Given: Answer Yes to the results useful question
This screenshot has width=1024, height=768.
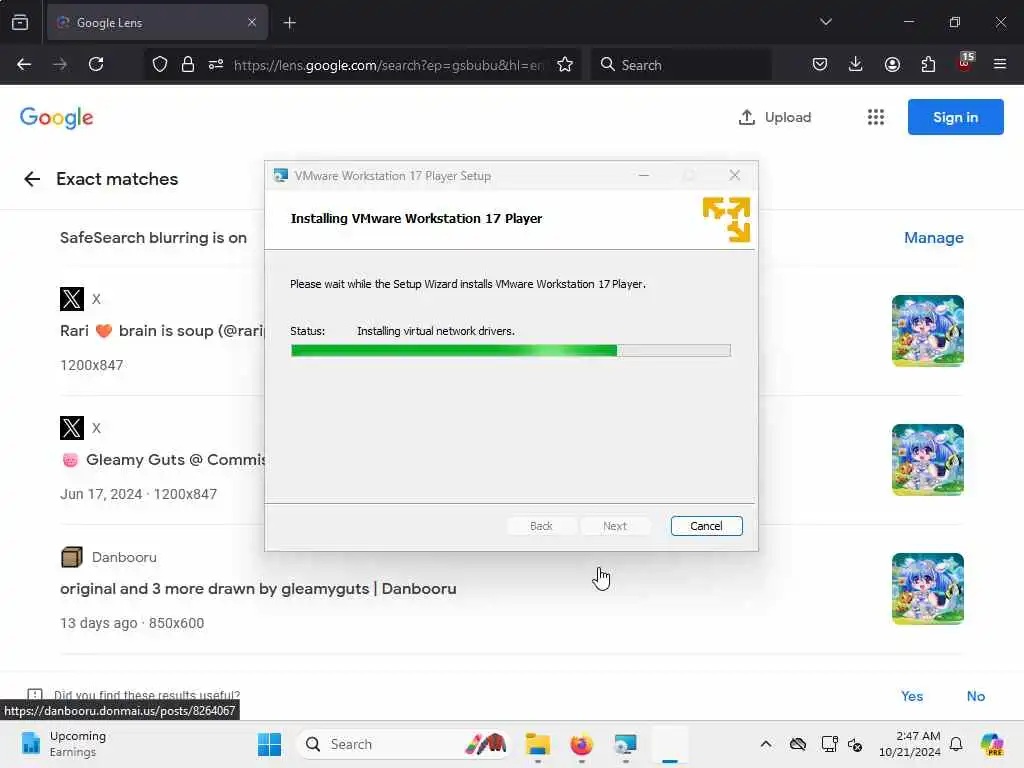Looking at the screenshot, I should [x=912, y=696].
